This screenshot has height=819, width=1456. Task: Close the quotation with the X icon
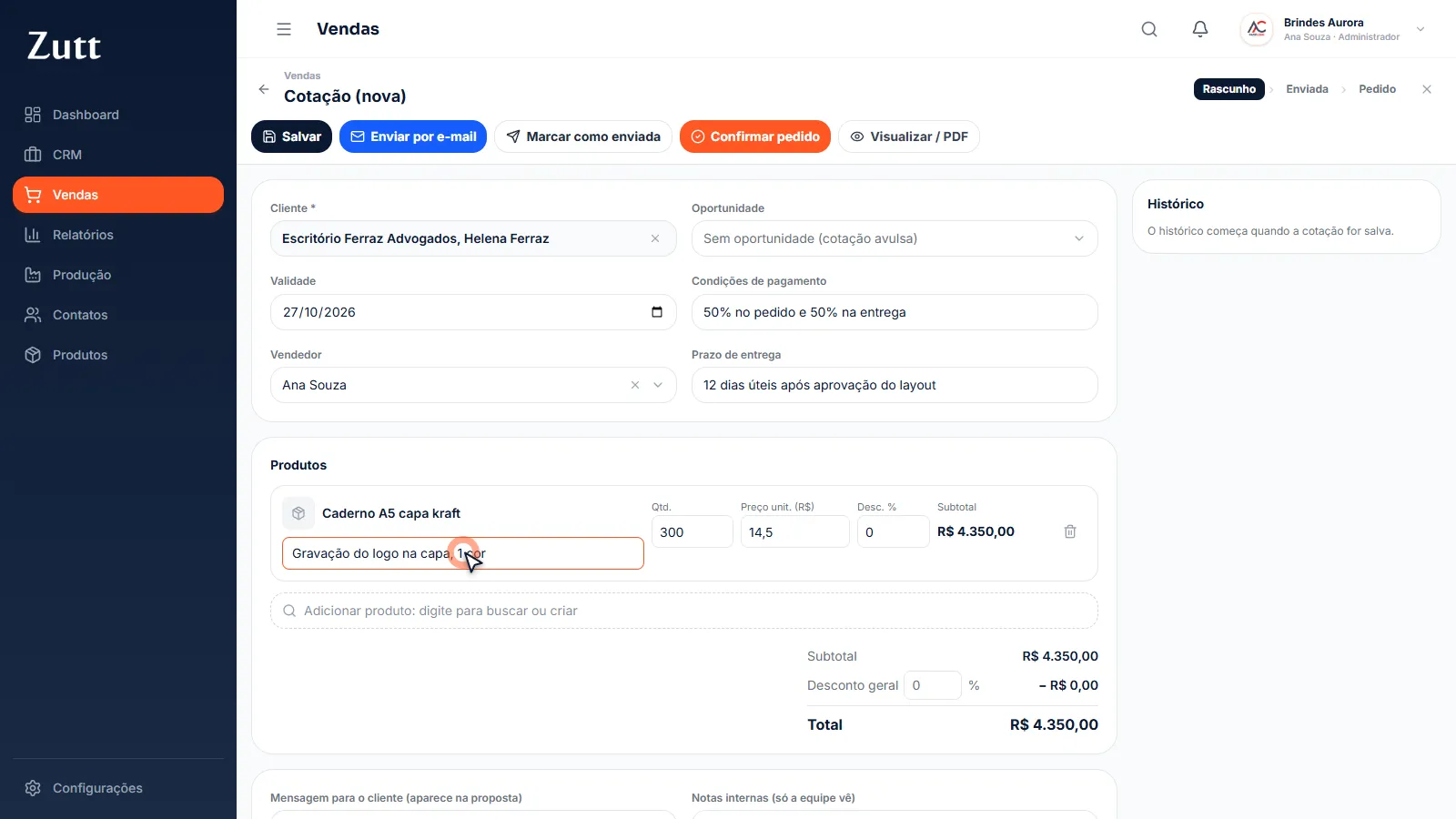1427,89
